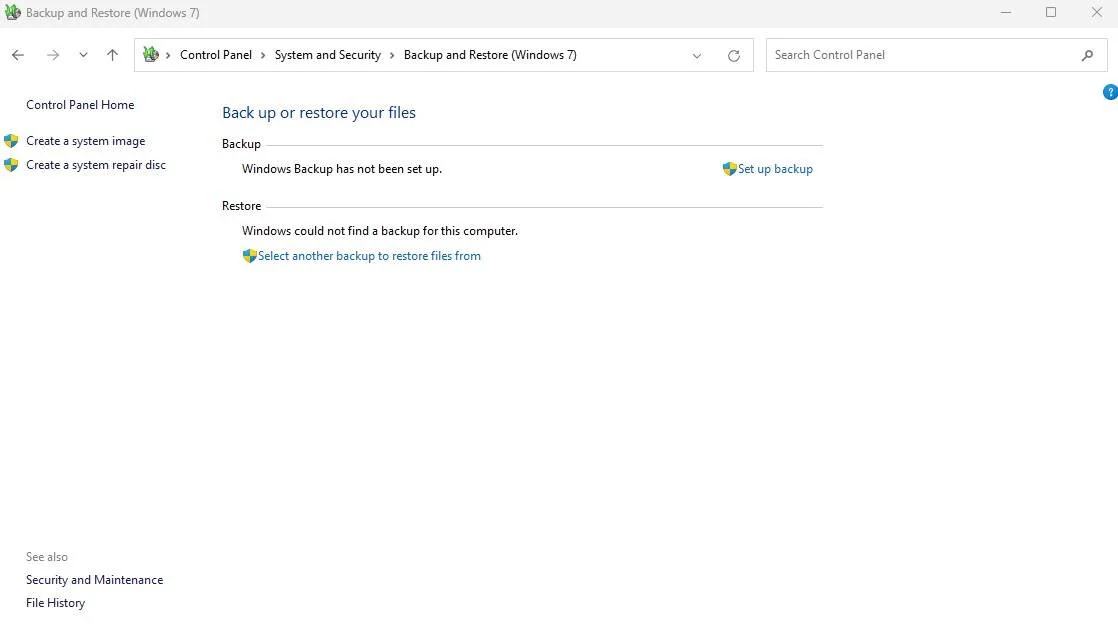Click the search magnifier icon
The width and height of the screenshot is (1118, 627).
[x=1087, y=55]
